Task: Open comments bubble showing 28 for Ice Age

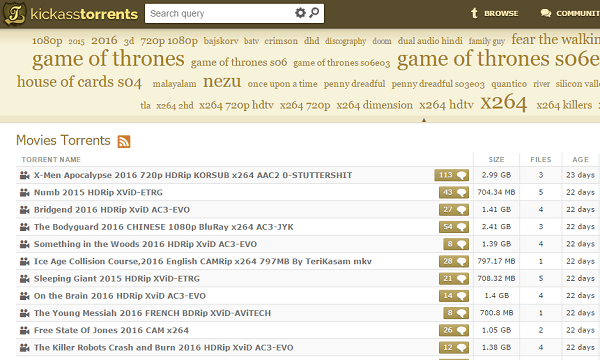Action: click(x=454, y=261)
